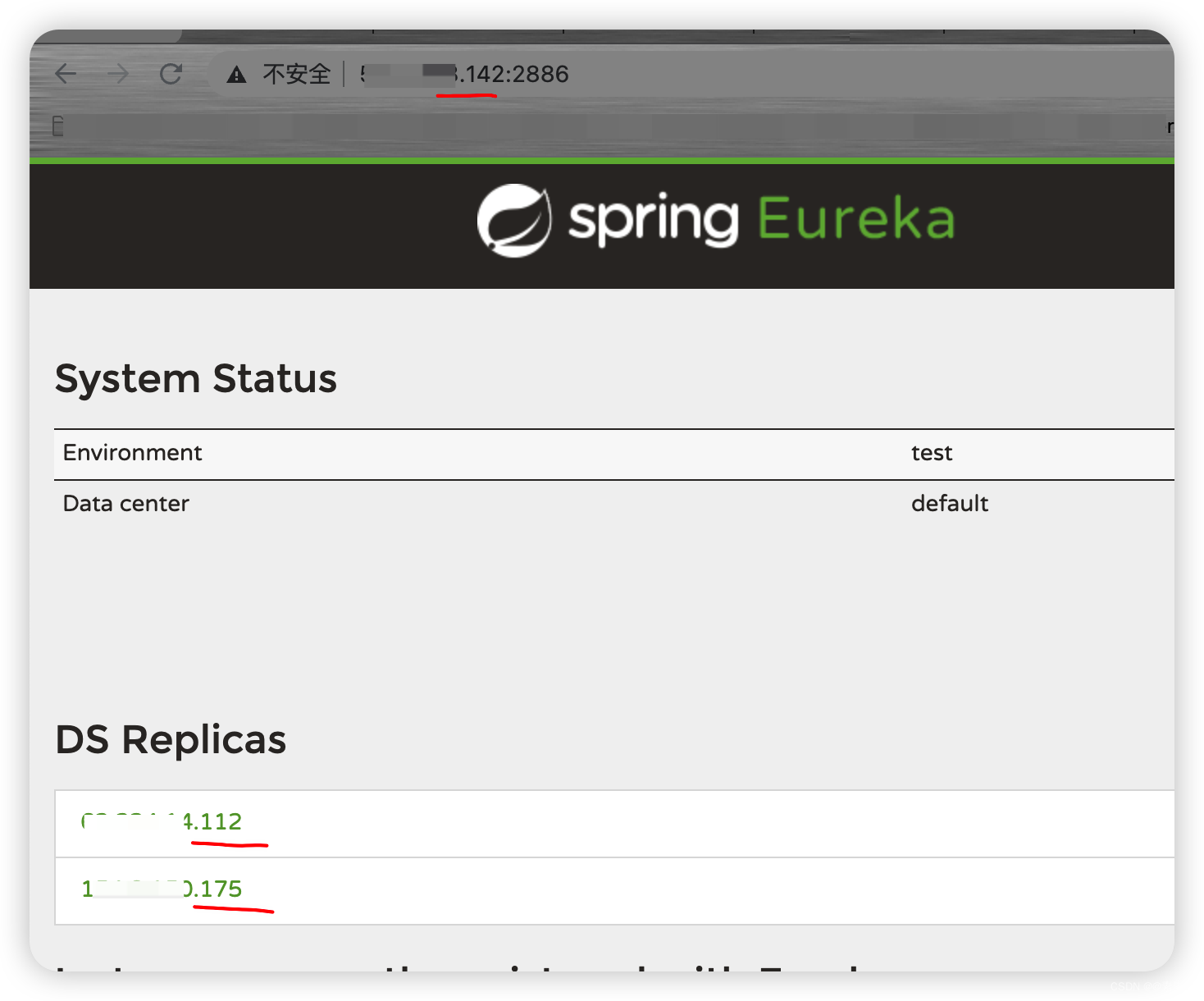Click the bookmark bar page icon

[x=58, y=126]
